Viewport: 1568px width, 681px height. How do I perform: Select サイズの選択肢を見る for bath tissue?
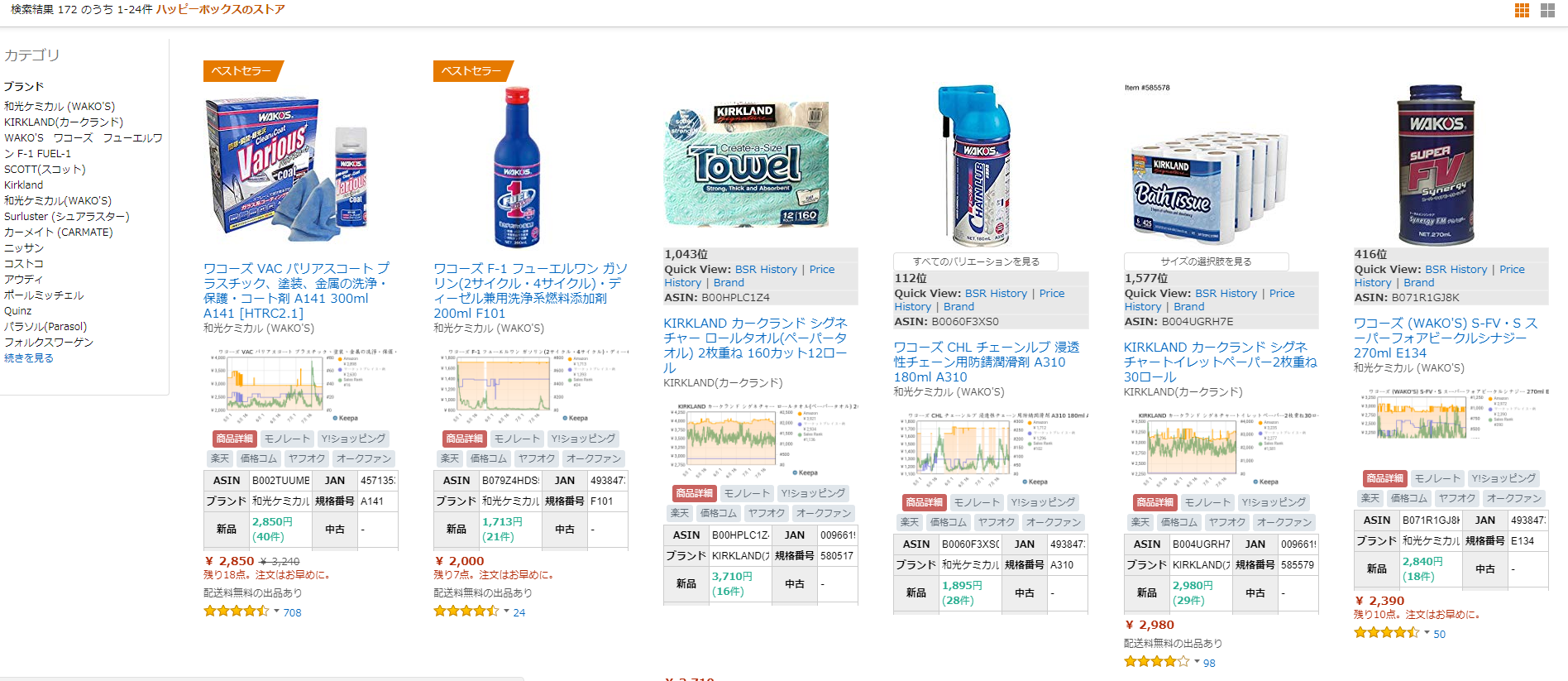(x=1206, y=261)
